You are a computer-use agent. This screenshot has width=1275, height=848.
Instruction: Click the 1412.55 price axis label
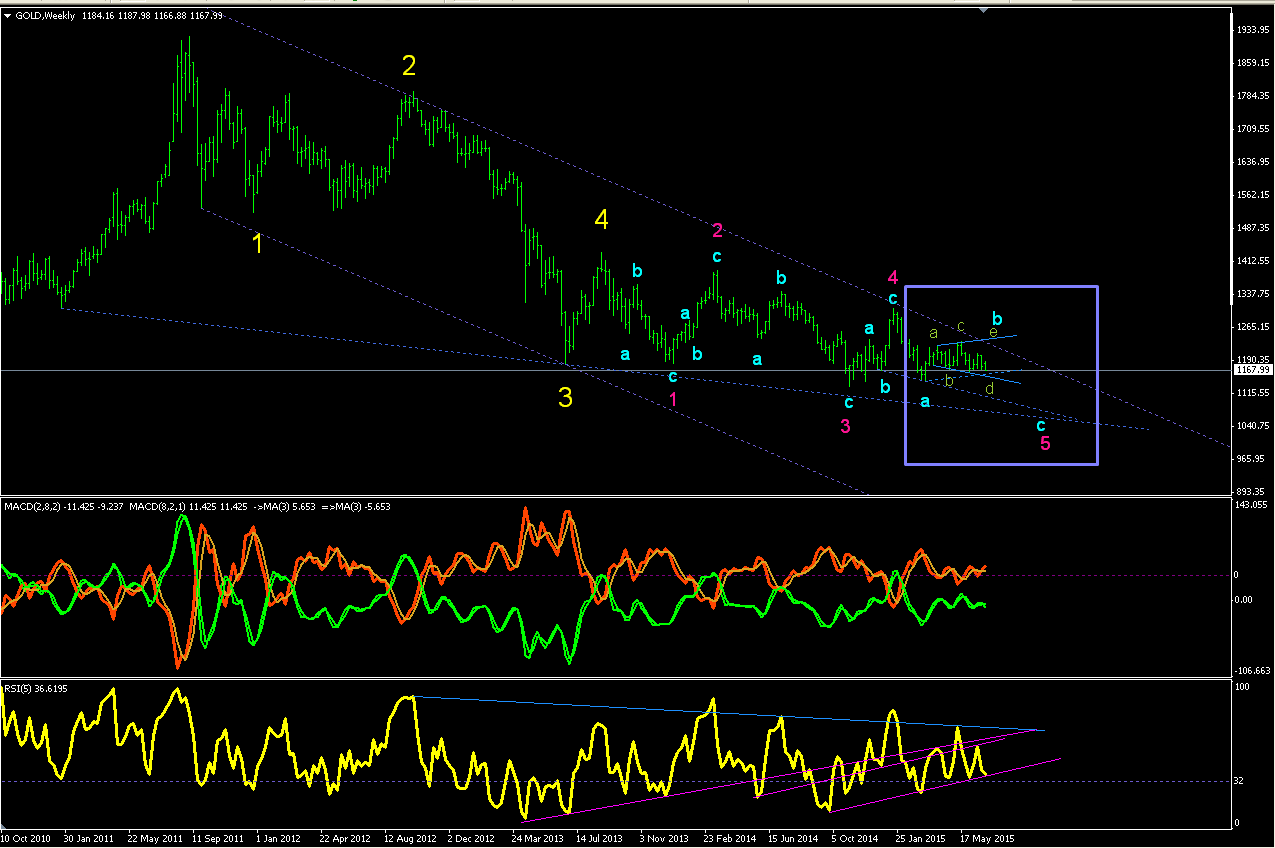1254,261
